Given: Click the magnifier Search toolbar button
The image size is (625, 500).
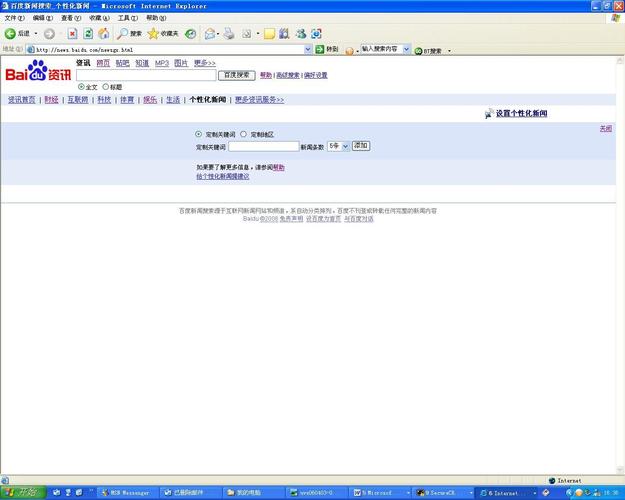Looking at the screenshot, I should (x=129, y=34).
